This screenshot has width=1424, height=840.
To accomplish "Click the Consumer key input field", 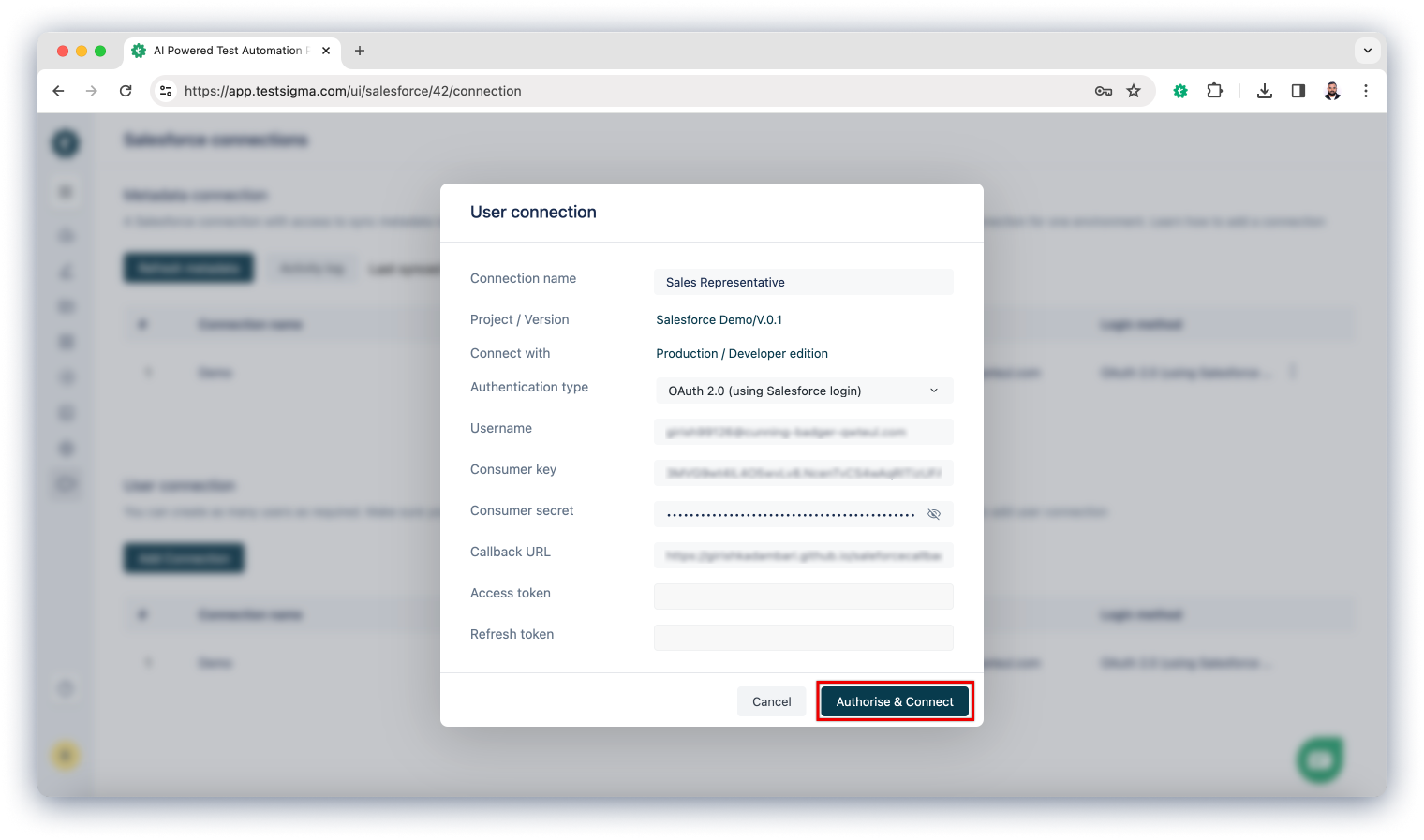I will [804, 473].
